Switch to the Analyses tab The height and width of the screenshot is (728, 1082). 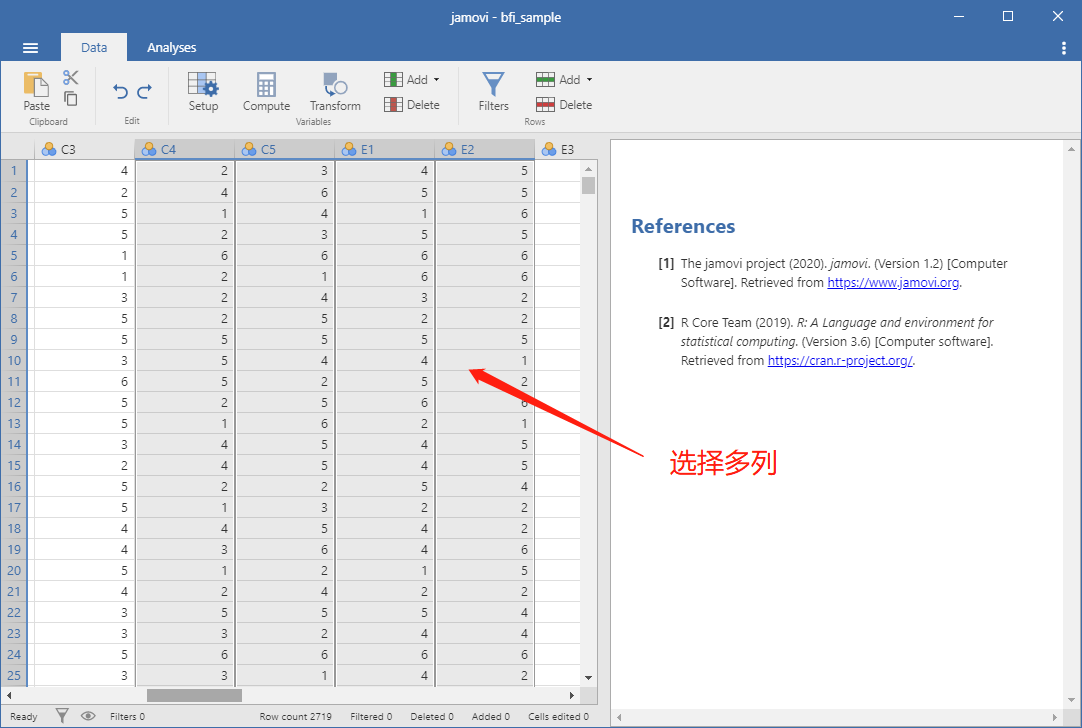[x=172, y=48]
